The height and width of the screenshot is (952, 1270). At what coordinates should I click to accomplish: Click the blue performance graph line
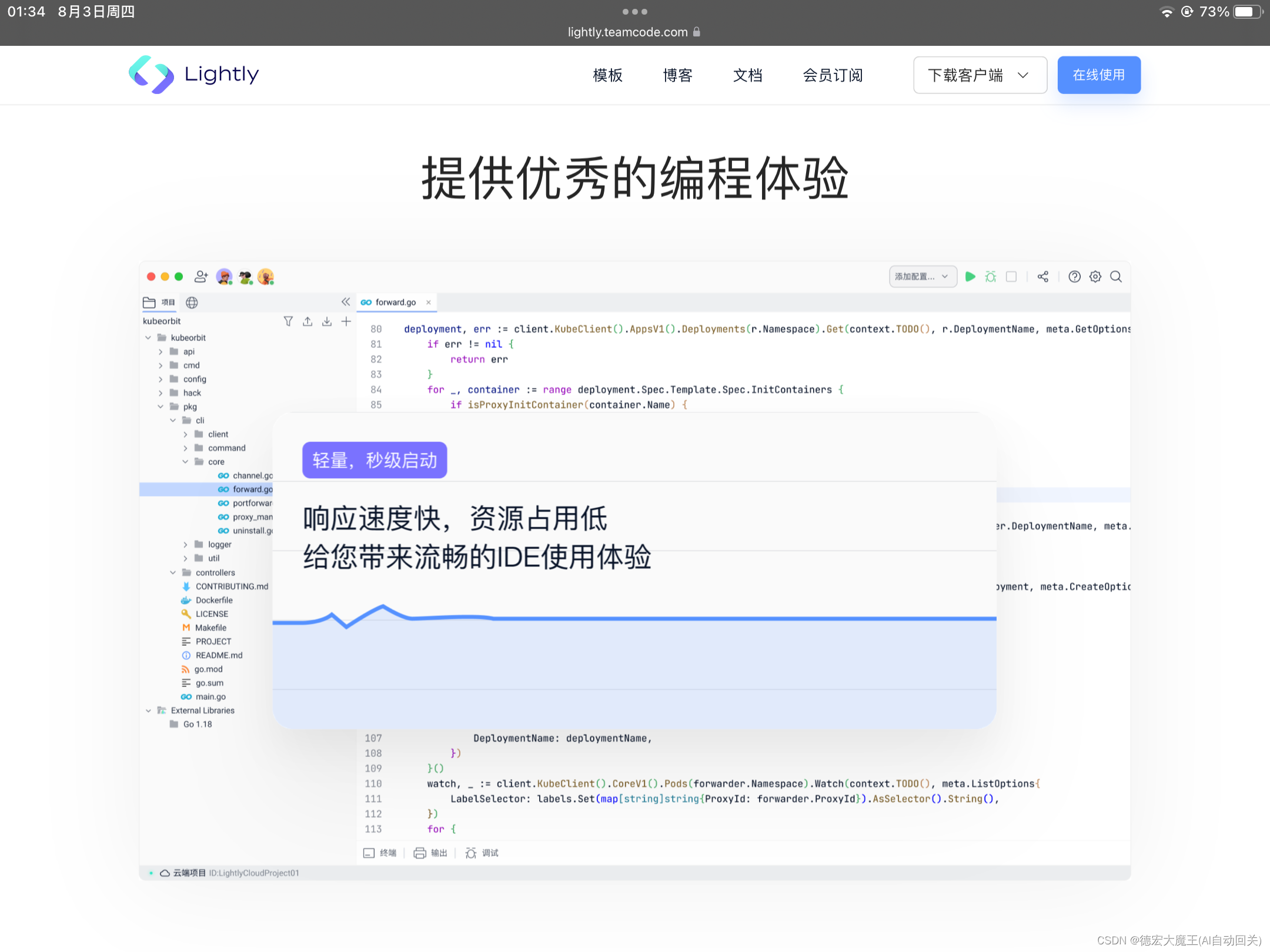[647, 618]
